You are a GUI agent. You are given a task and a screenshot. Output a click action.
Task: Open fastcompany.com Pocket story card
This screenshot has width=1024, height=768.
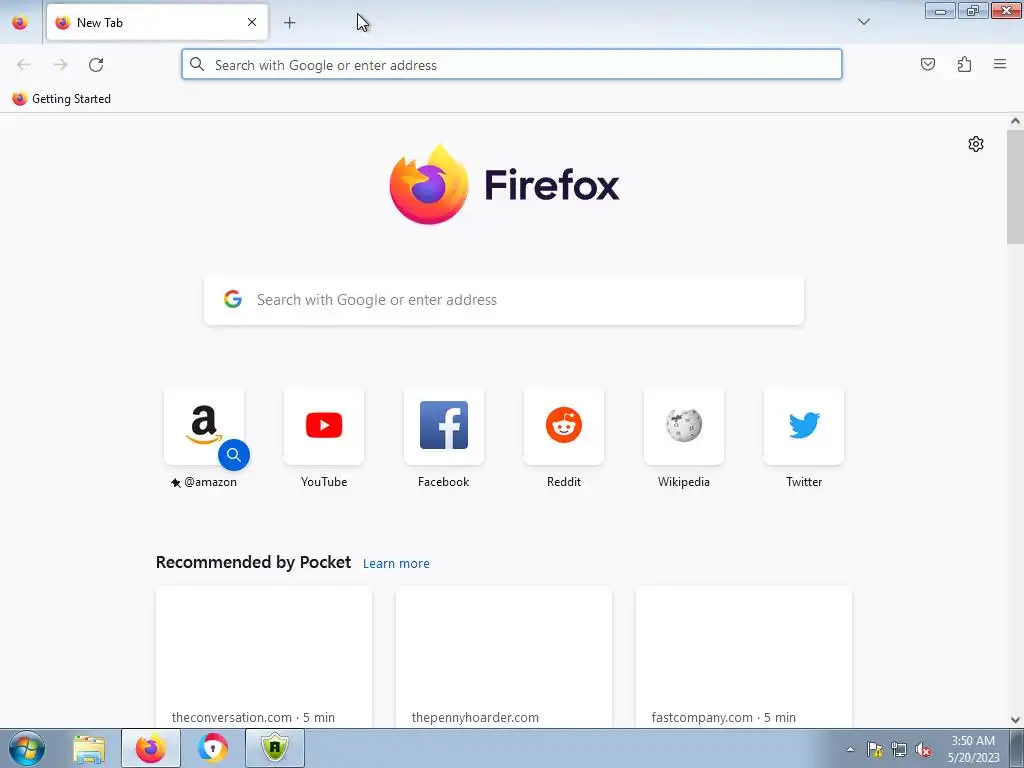(x=744, y=656)
